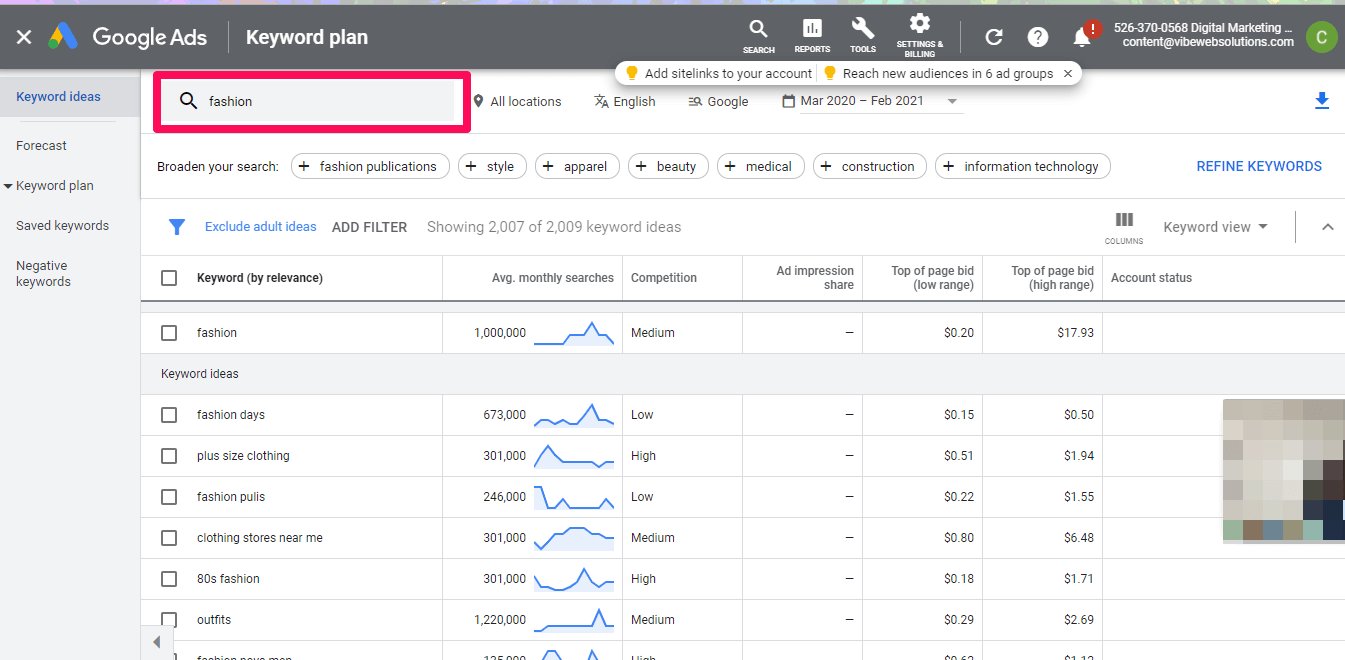1345x660 pixels.
Task: View notifications bell icon
Action: point(1081,37)
